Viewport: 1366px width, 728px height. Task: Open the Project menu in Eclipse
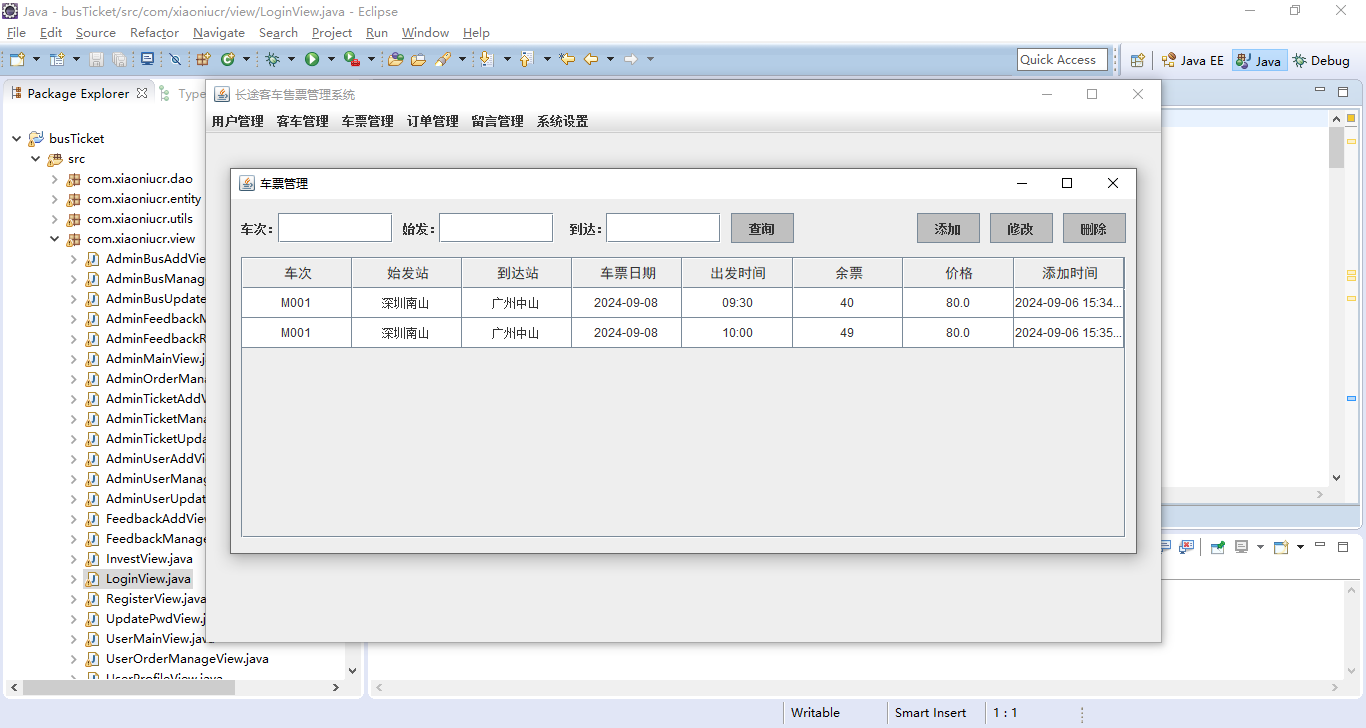click(x=332, y=33)
